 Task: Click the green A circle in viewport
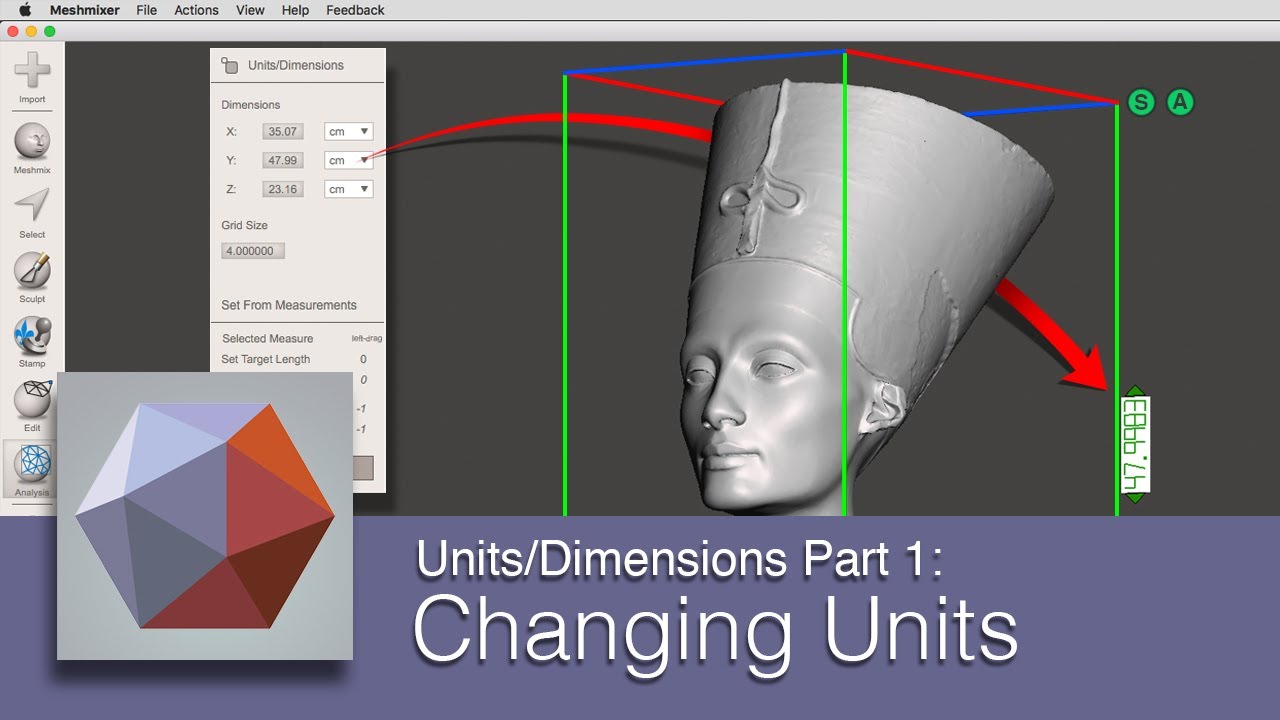(x=1181, y=102)
